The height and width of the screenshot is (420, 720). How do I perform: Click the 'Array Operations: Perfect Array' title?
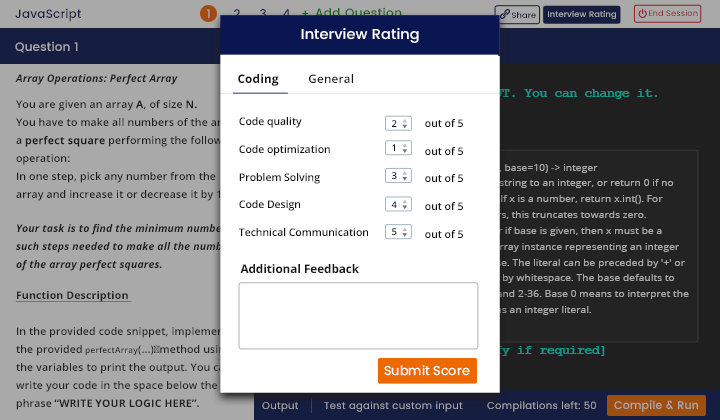96,78
